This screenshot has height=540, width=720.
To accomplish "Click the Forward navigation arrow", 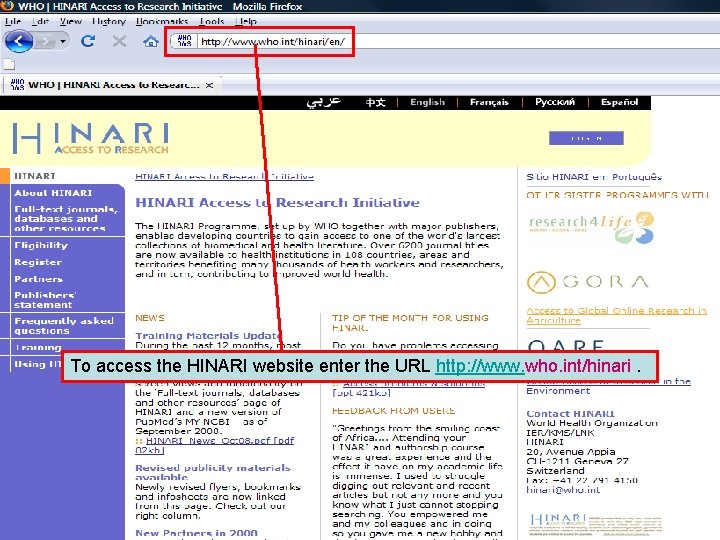I will click(45, 42).
